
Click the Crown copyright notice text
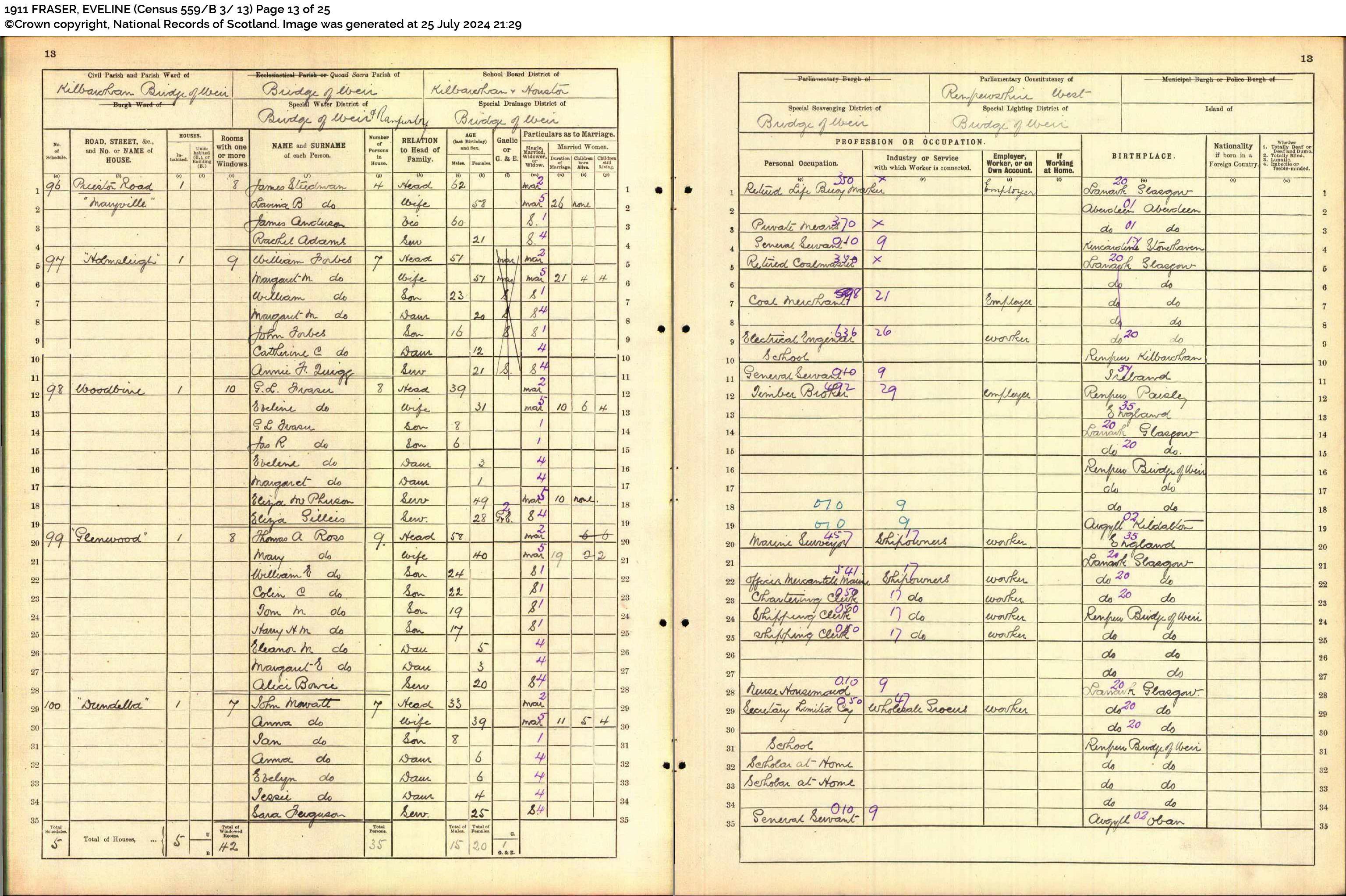[x=263, y=24]
